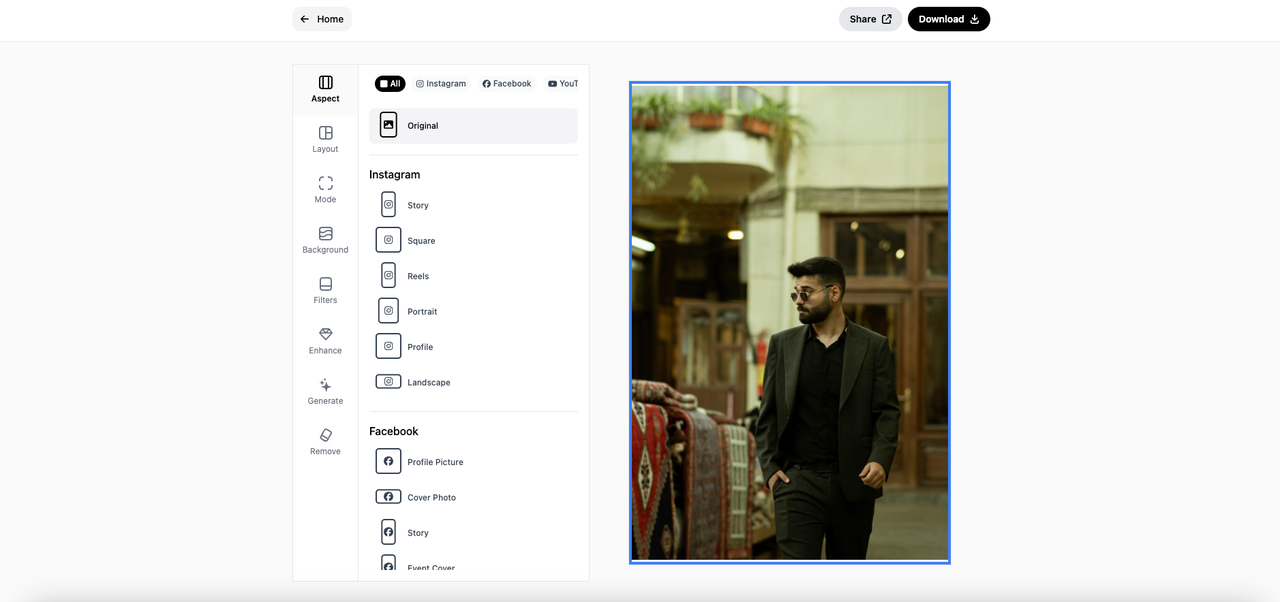Screen dimensions: 1280x602
Task: Open the Background tool
Action: click(x=325, y=240)
